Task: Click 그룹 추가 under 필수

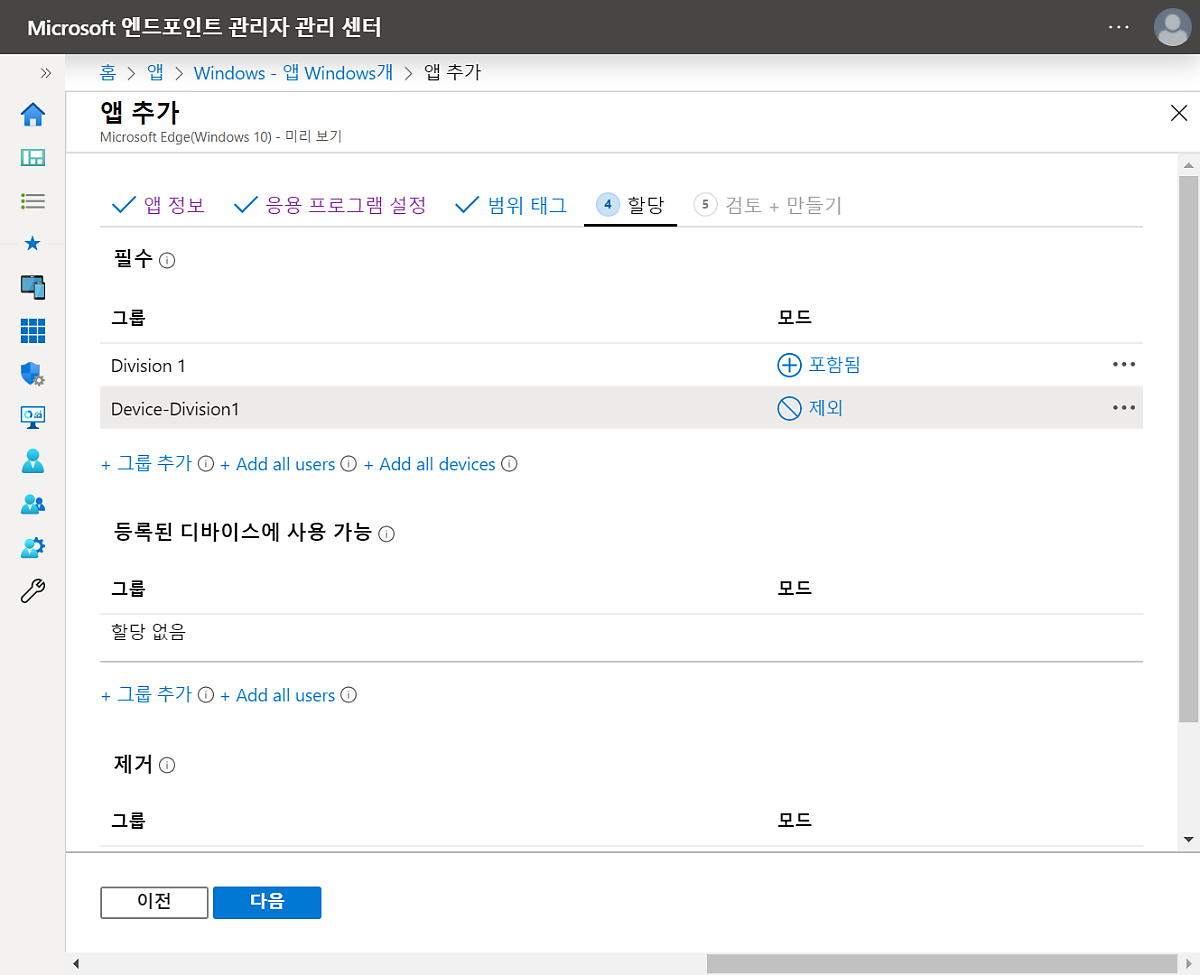Action: (x=146, y=464)
